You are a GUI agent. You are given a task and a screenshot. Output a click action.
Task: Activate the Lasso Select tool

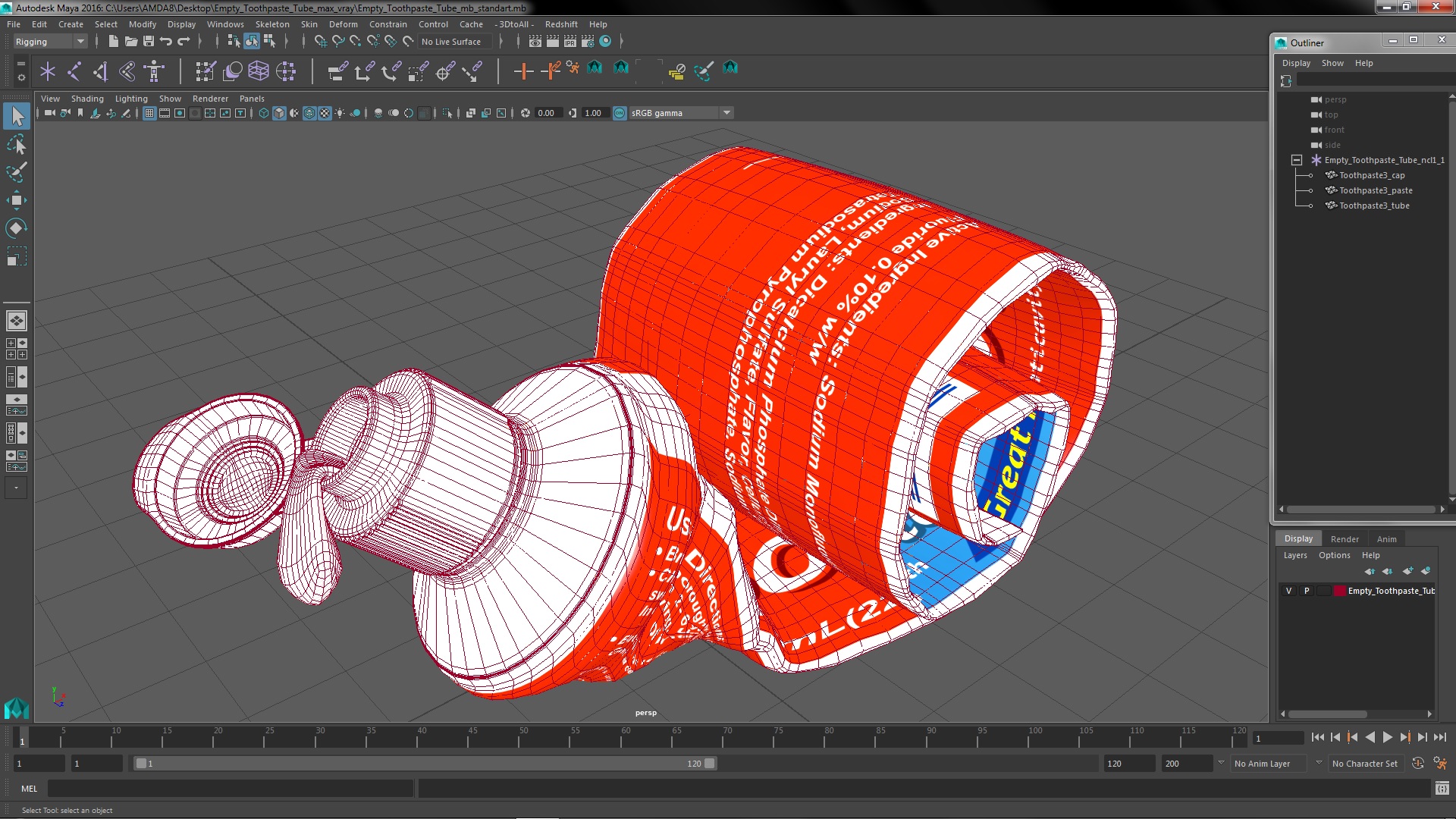pos(17,144)
